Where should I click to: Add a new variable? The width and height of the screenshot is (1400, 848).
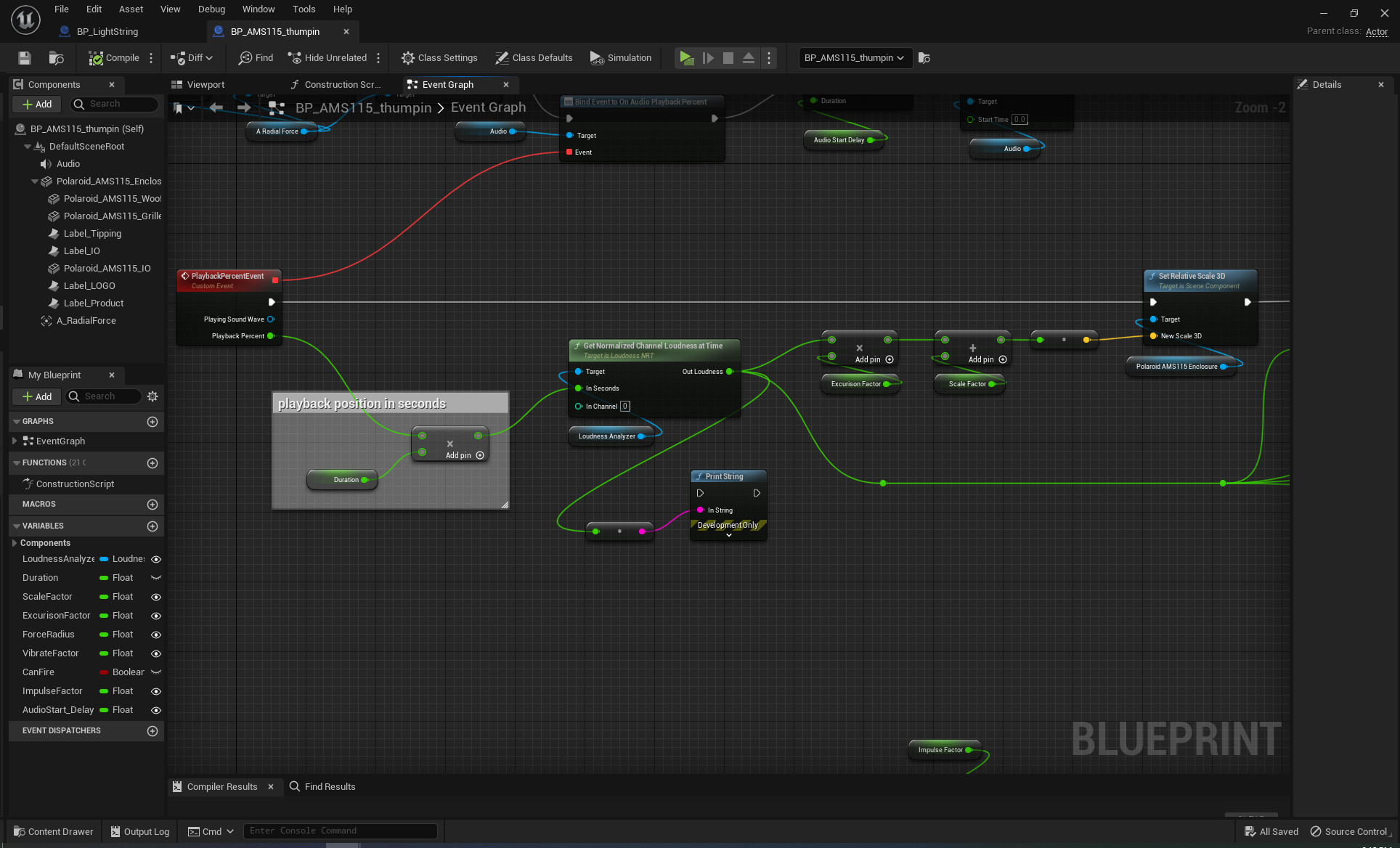point(152,526)
